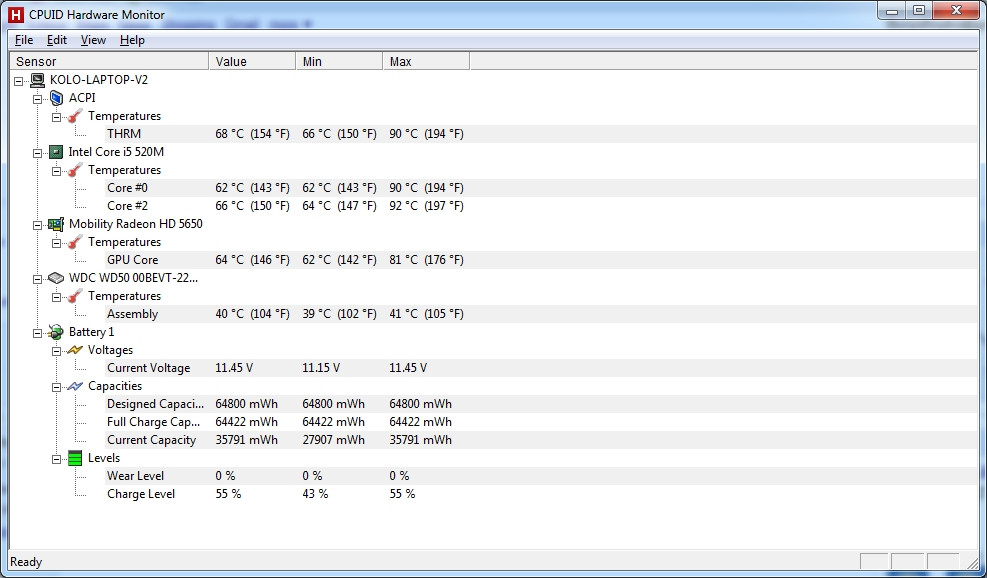Image resolution: width=987 pixels, height=578 pixels.
Task: Open the File menu
Action: (x=24, y=40)
